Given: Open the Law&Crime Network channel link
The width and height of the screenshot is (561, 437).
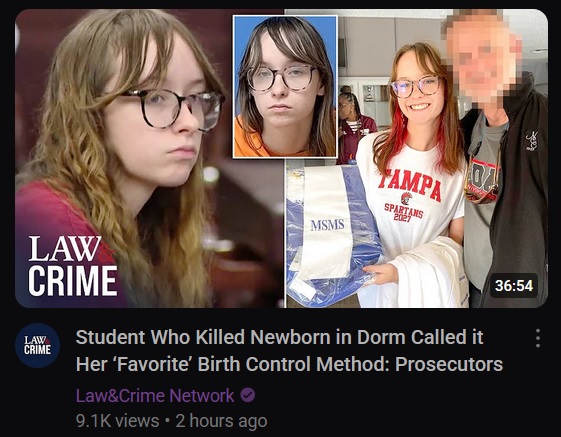Looking at the screenshot, I should click(x=155, y=395).
